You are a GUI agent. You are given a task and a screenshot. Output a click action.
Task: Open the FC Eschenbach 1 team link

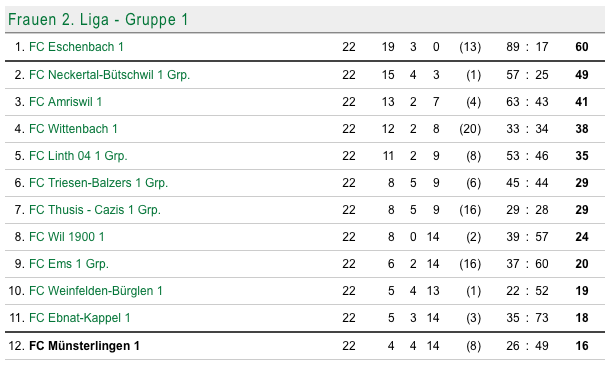point(76,47)
